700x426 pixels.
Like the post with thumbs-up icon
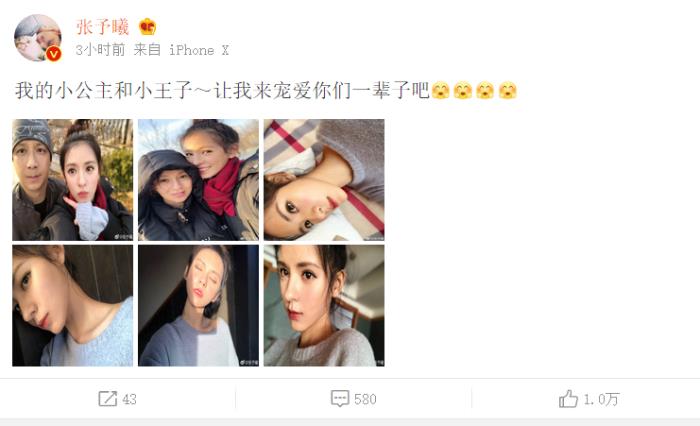coord(568,398)
